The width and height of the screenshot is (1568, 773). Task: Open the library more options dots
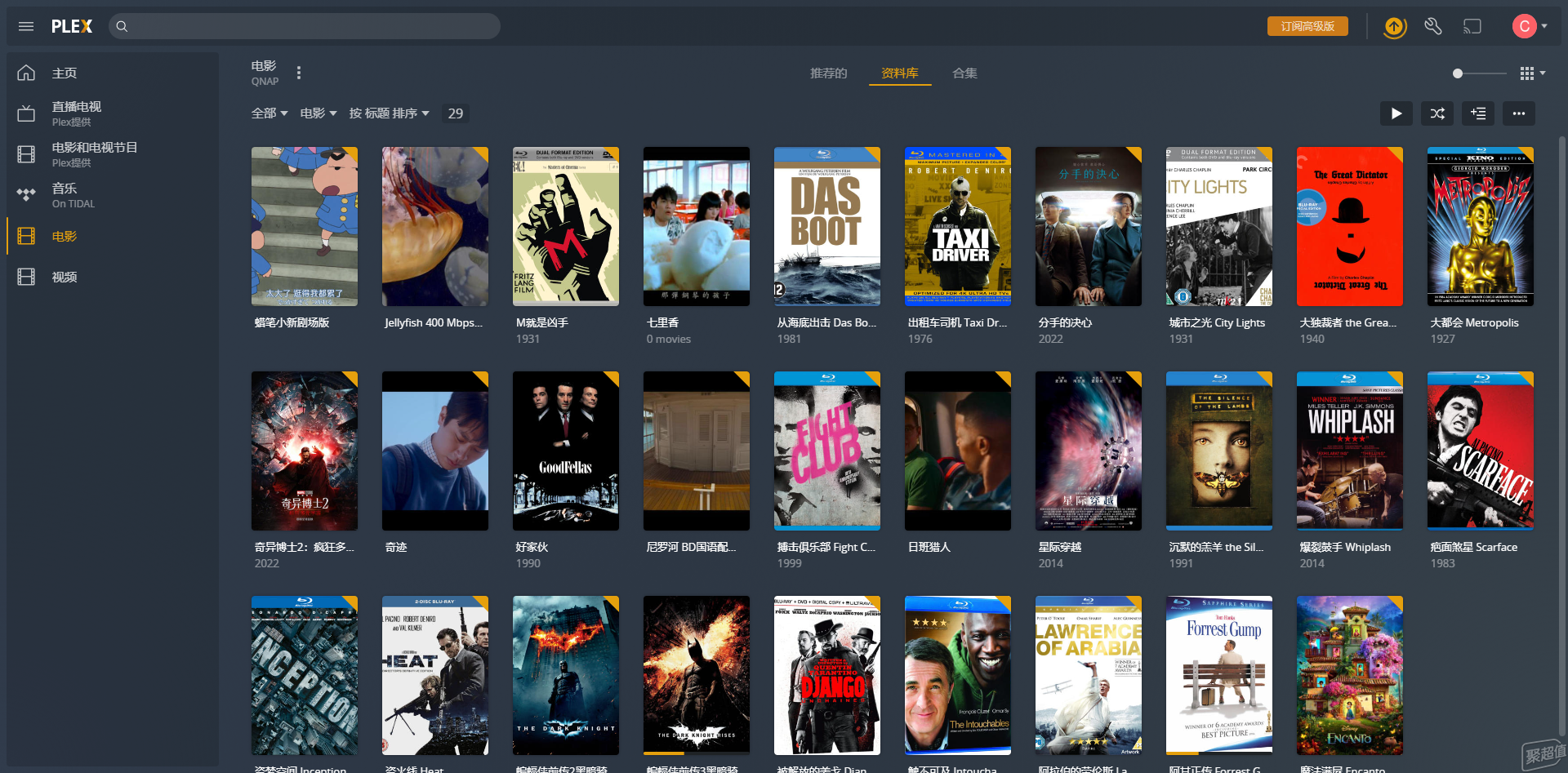pyautogui.click(x=299, y=73)
